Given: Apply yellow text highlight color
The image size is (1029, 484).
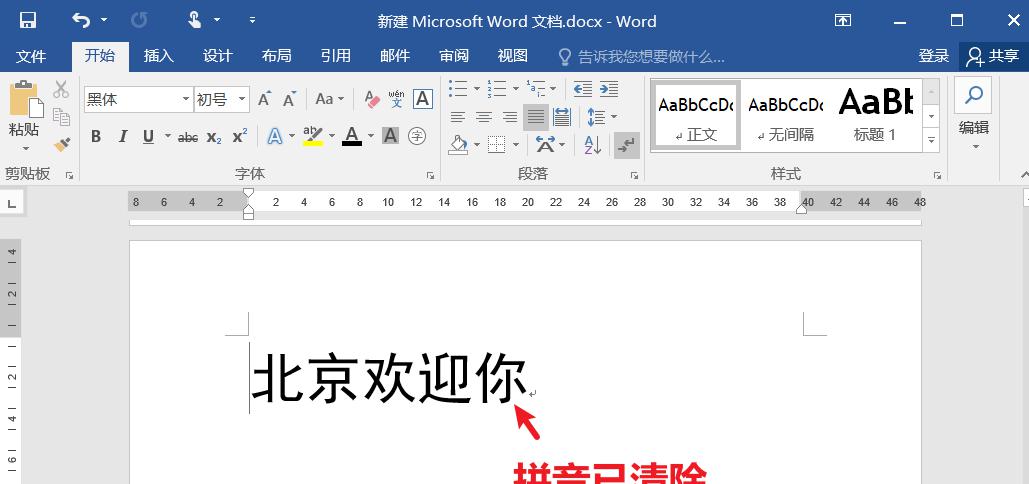Looking at the screenshot, I should pos(313,136).
